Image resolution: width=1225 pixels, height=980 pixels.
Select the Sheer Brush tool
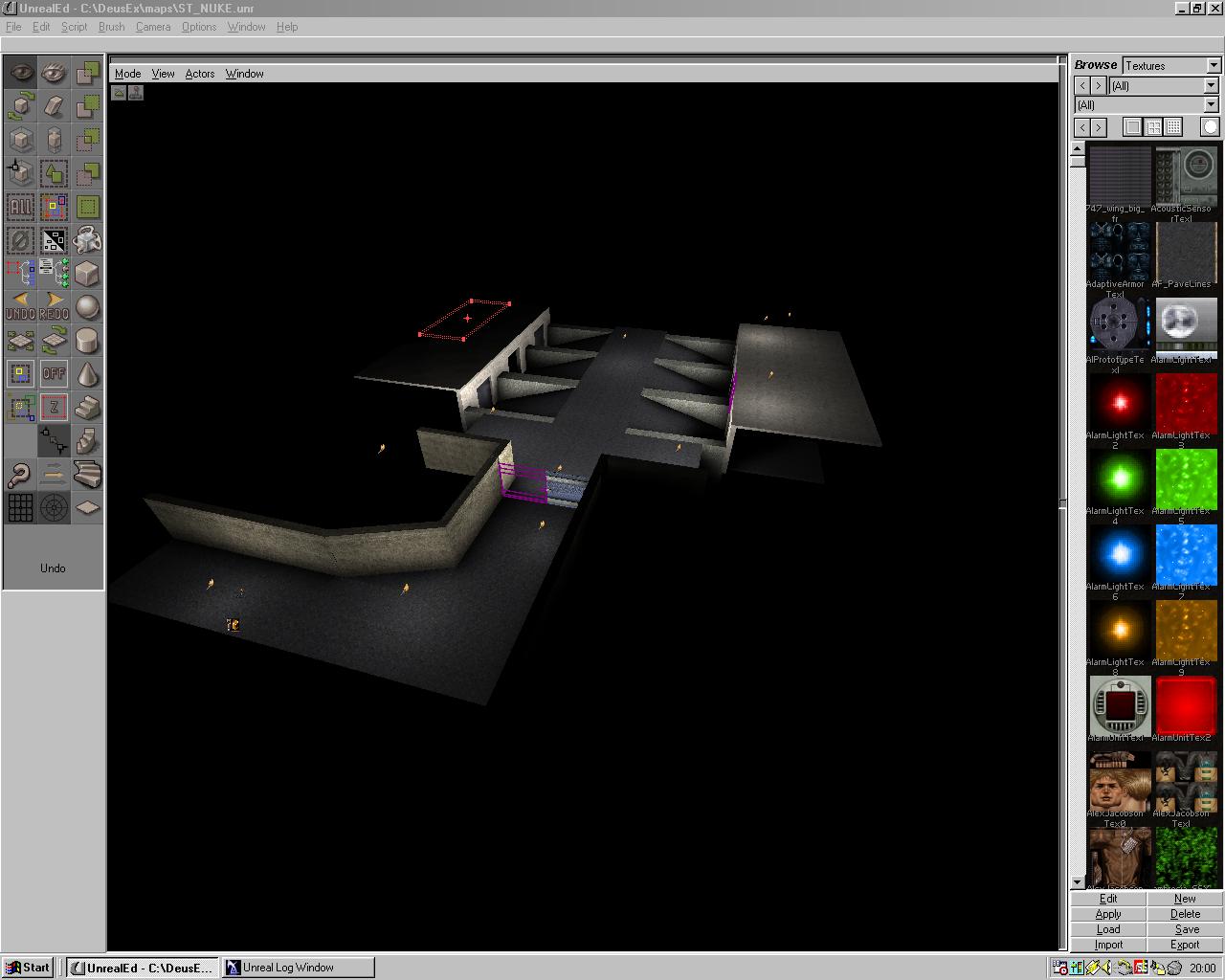[x=54, y=105]
